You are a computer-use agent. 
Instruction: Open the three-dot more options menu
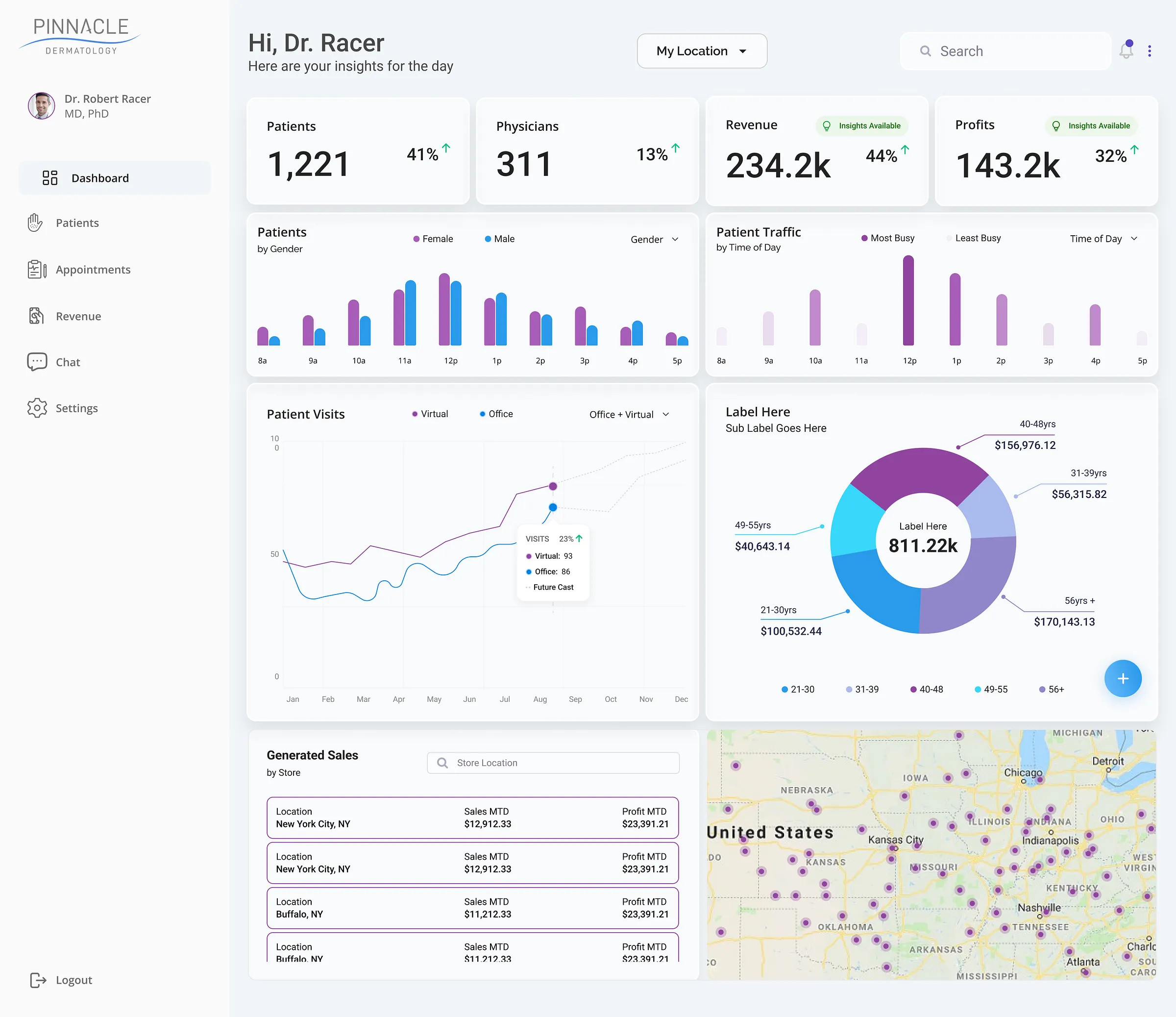click(x=1150, y=51)
